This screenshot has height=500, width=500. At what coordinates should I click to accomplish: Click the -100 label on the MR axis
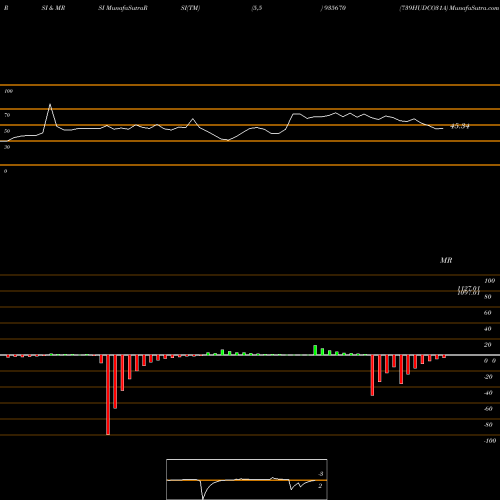[490, 441]
